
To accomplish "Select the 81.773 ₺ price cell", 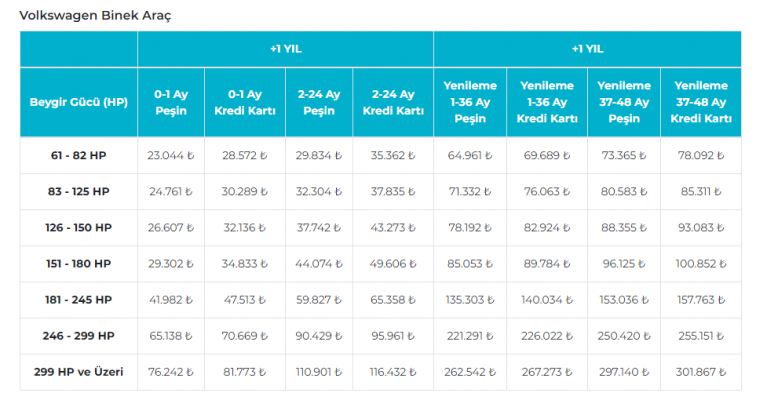I will (x=245, y=372).
